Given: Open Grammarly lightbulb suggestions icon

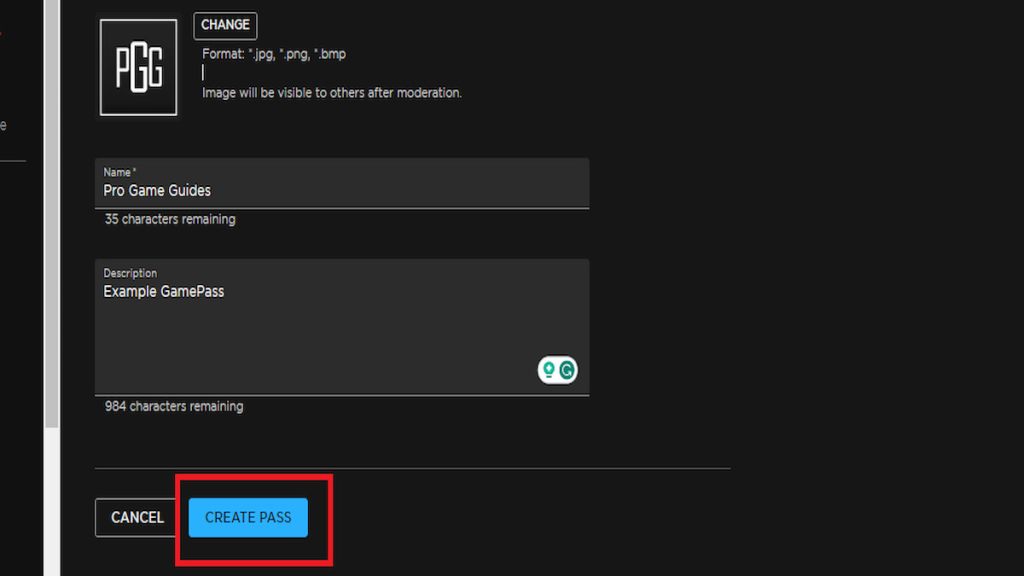Looking at the screenshot, I should [x=549, y=370].
